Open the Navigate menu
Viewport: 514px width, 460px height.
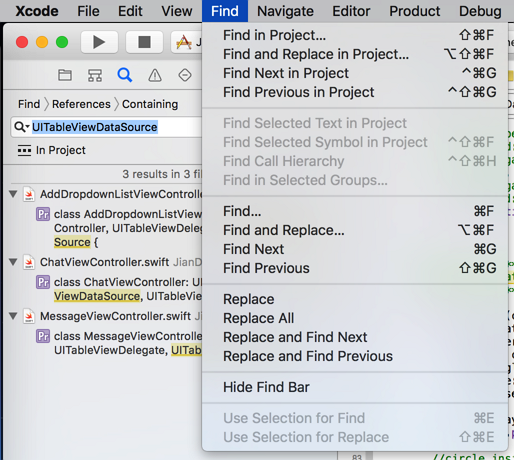click(285, 11)
